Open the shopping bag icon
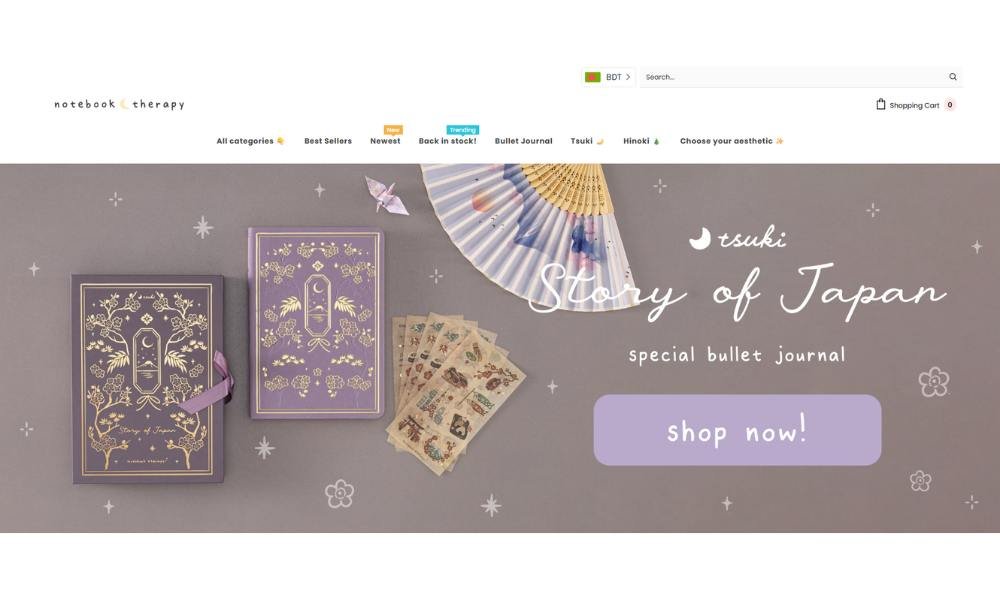The width and height of the screenshot is (1000, 600). pyautogui.click(x=881, y=104)
